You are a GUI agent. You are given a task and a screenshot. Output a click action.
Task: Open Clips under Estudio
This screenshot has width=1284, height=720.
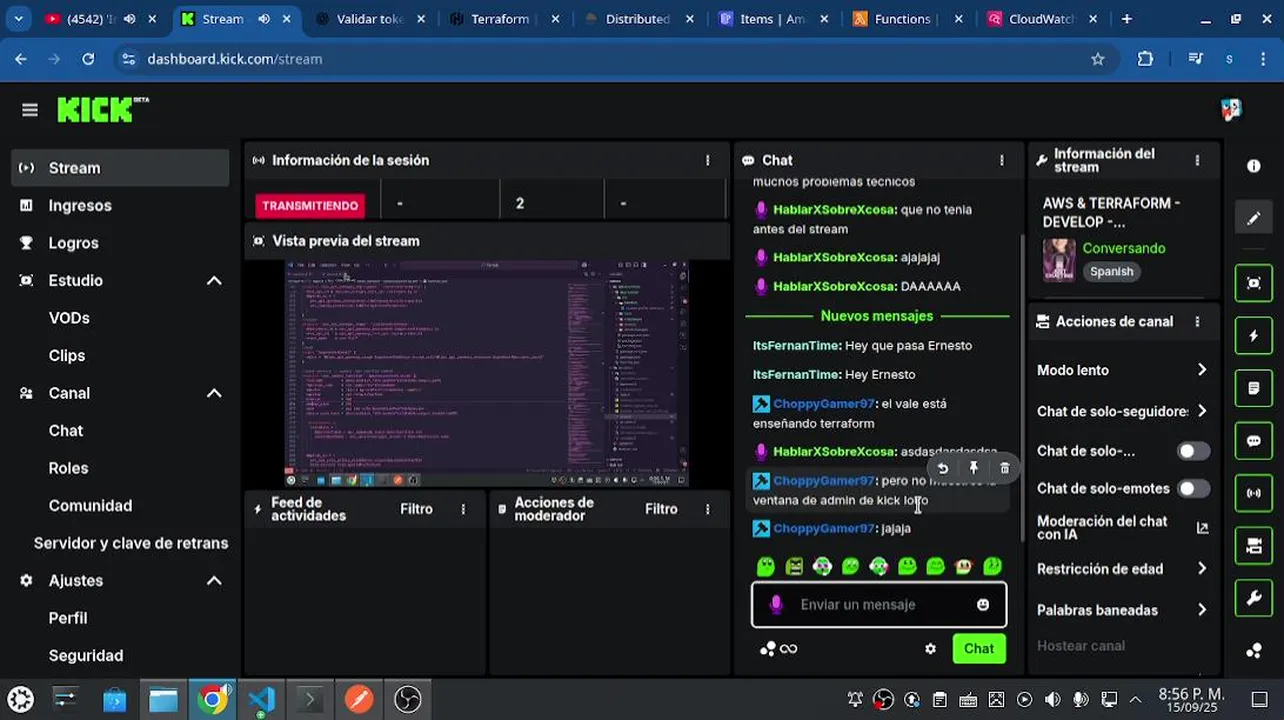[67, 356]
